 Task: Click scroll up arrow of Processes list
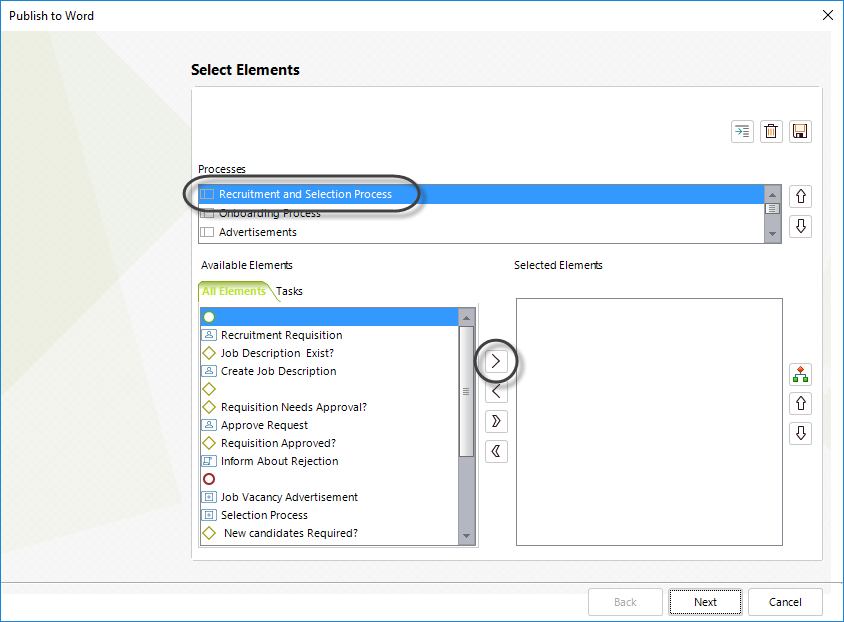[x=772, y=195]
